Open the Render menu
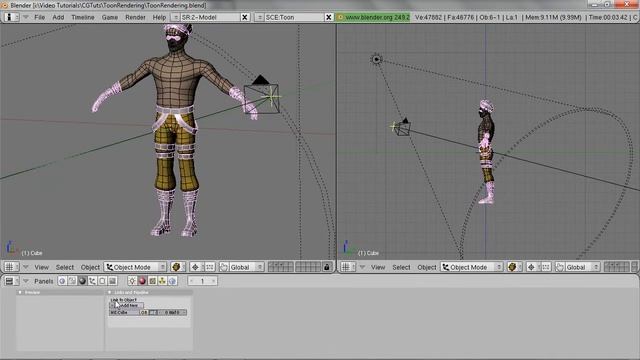 (135, 17)
